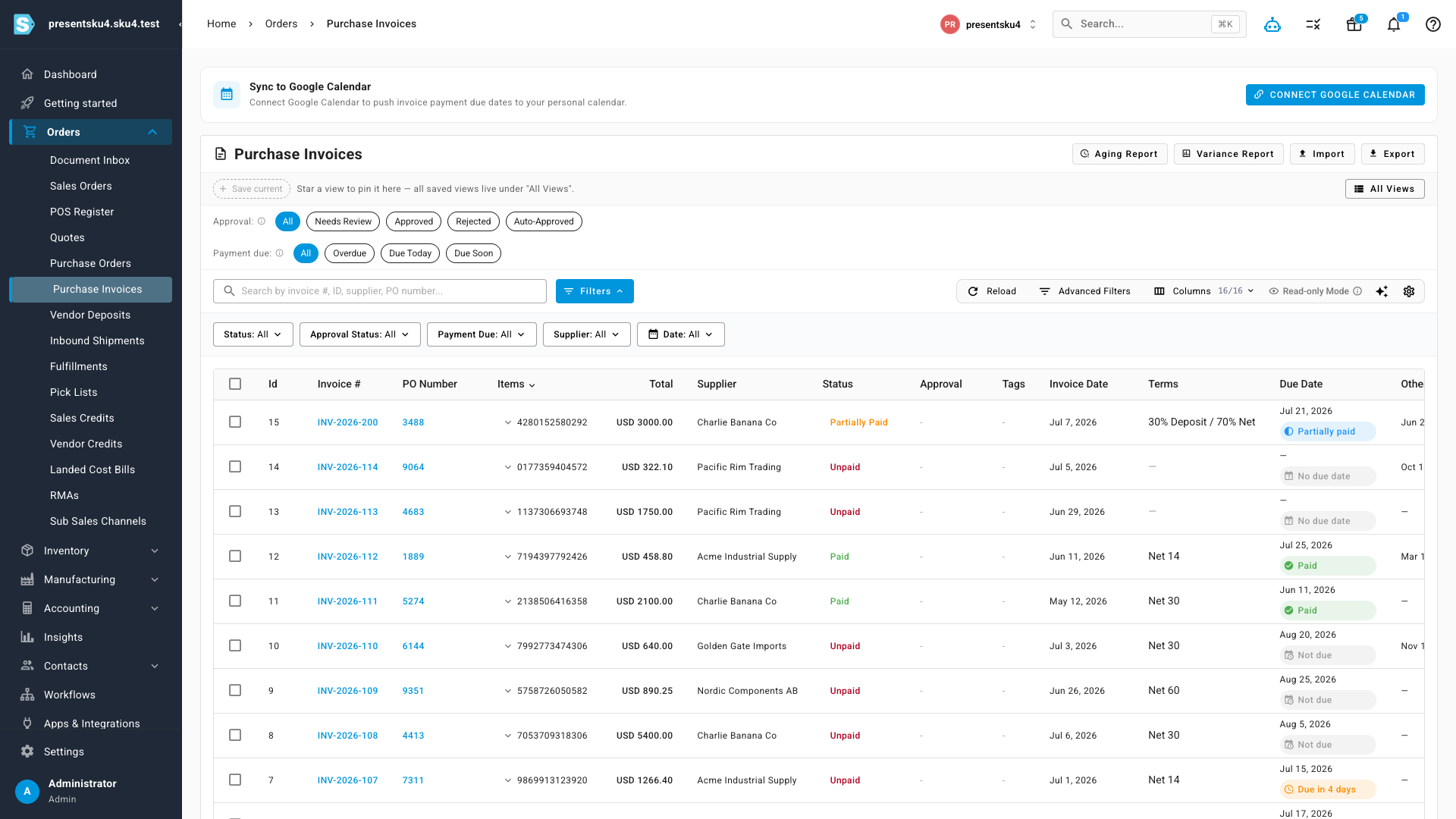Click the SKU app logo

24,24
